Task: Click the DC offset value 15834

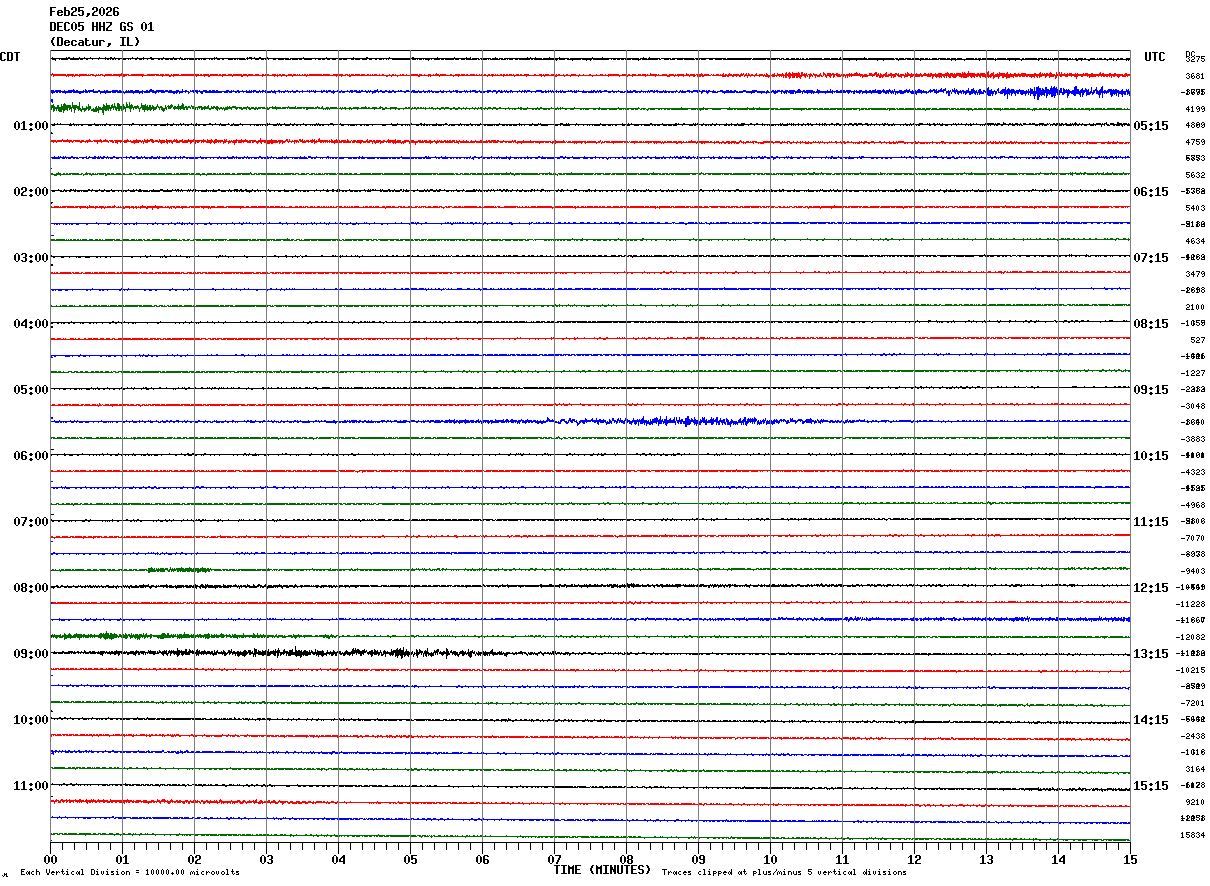Action: pyautogui.click(x=1194, y=835)
